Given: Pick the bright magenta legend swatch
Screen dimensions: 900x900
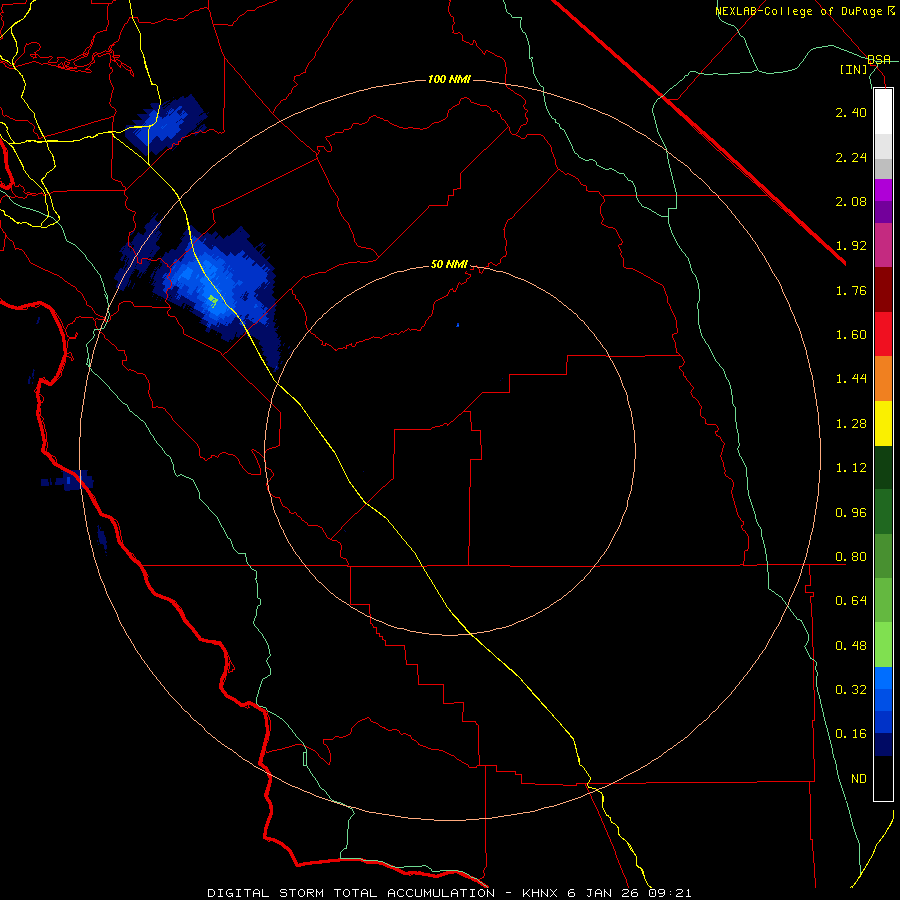Looking at the screenshot, I should (x=883, y=190).
